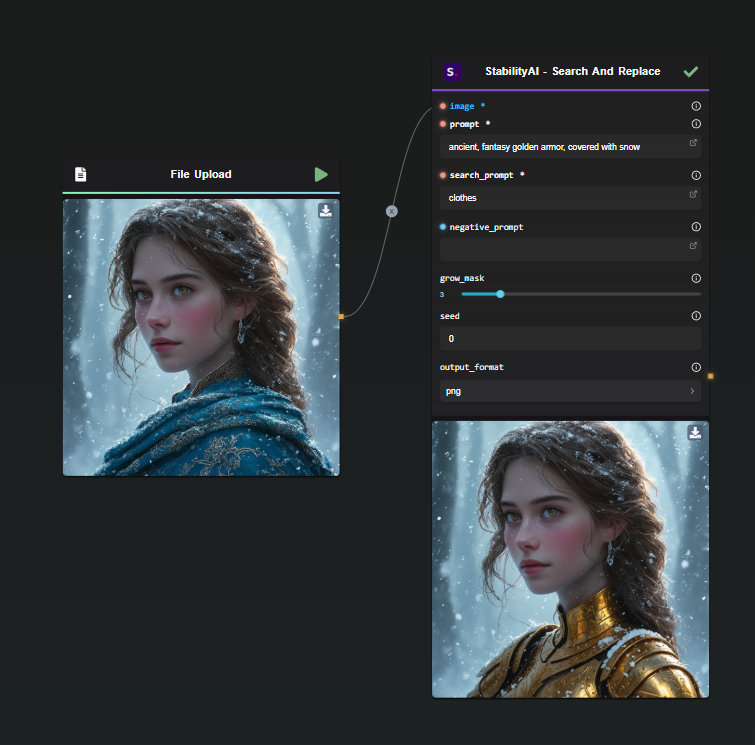Show info for the seed parameter
The width and height of the screenshot is (755, 745).
pos(696,316)
